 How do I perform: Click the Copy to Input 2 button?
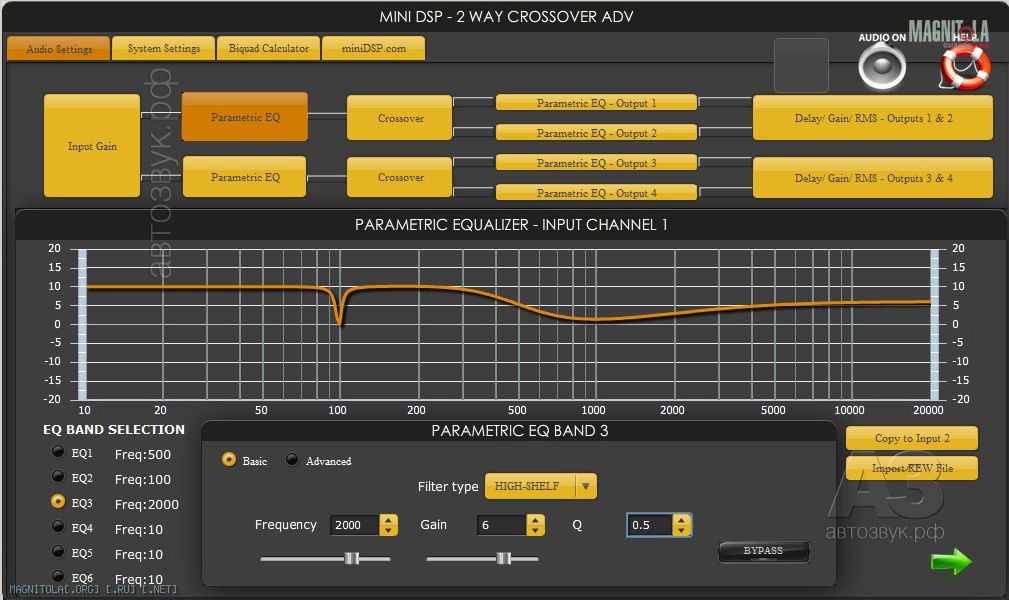tap(912, 438)
